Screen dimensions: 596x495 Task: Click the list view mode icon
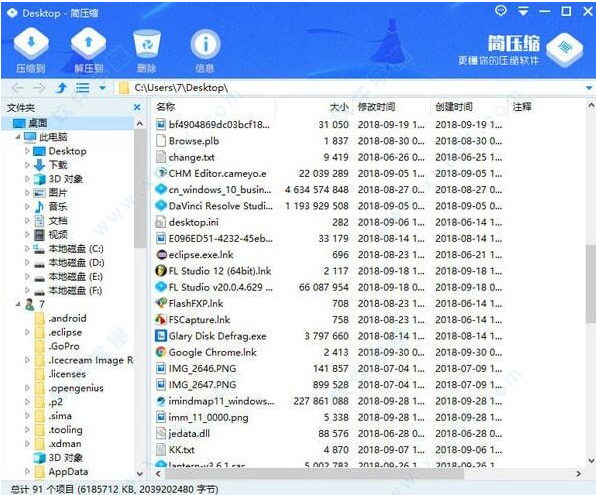(x=82, y=88)
